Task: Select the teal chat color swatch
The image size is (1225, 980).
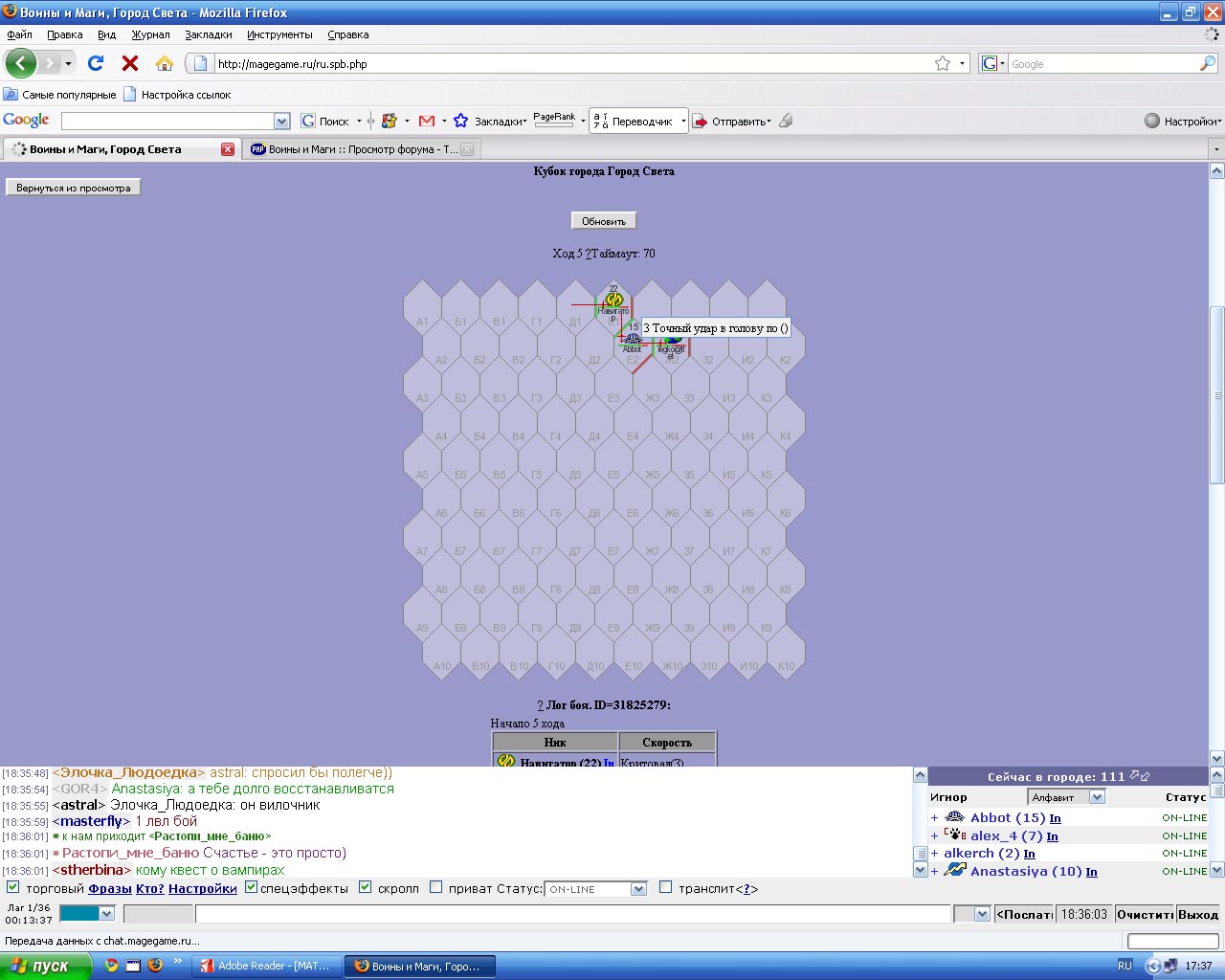Action: [x=79, y=914]
